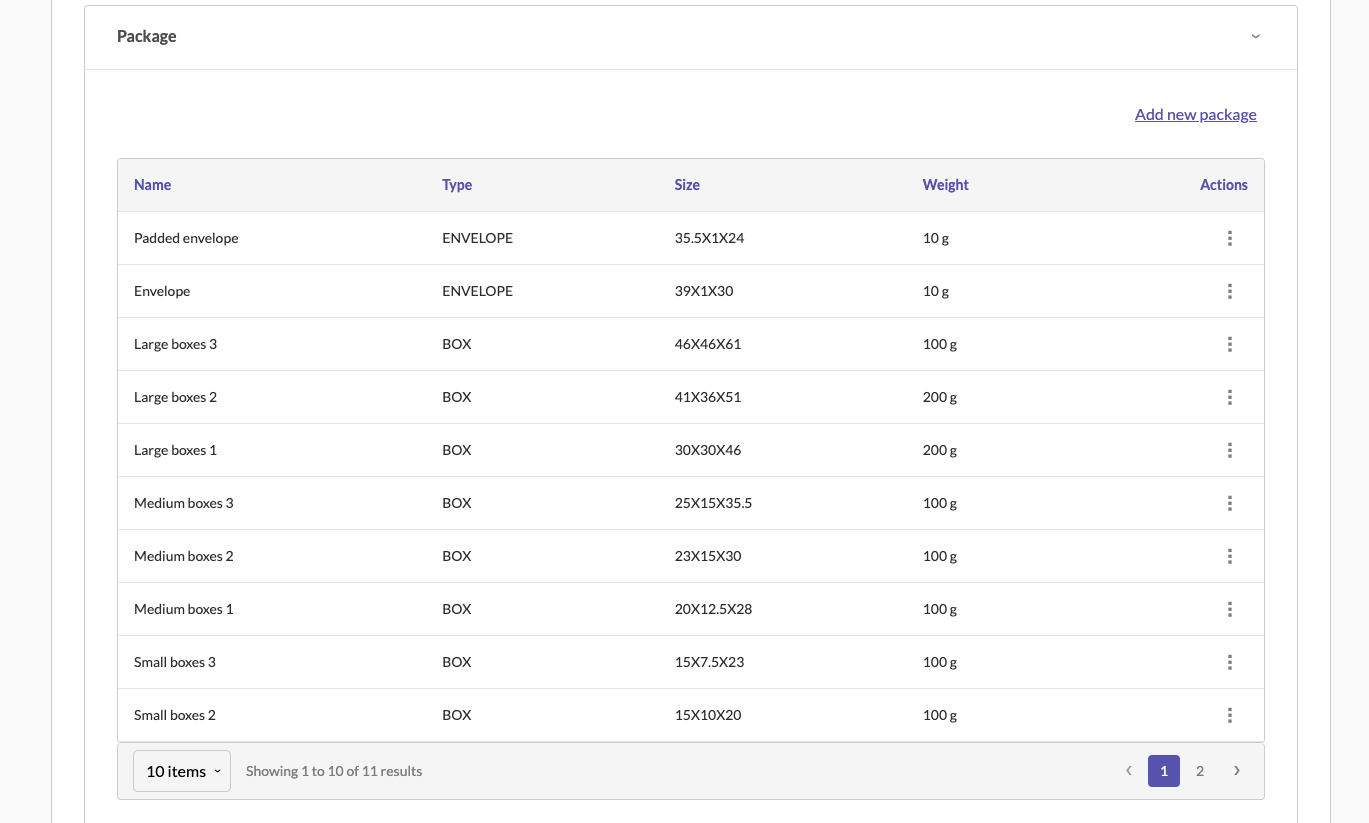Select the Large boxes 3 name

point(175,344)
